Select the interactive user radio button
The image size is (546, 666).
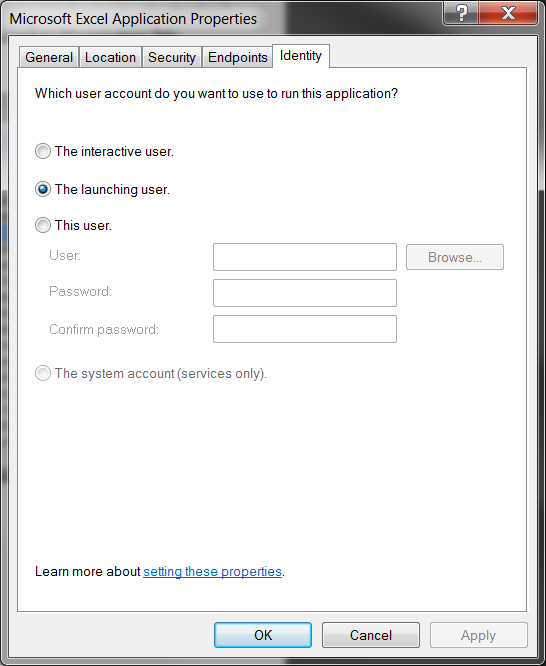click(43, 151)
